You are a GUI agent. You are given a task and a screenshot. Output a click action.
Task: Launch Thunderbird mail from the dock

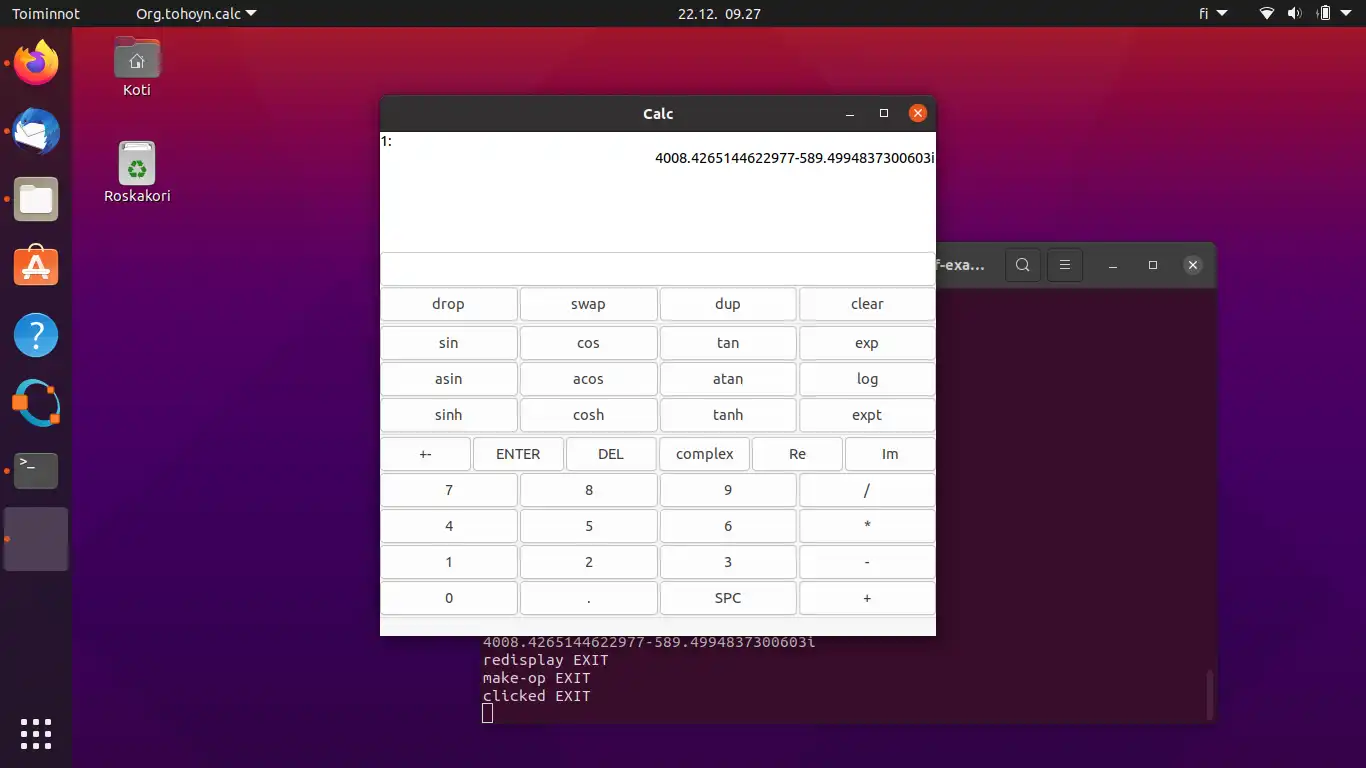point(36,131)
